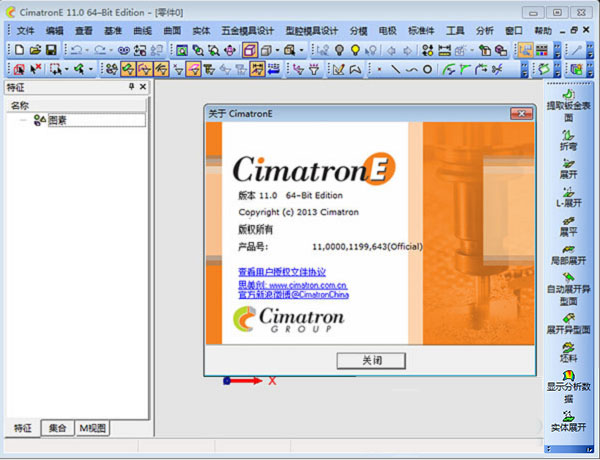
Task: Open the 官方新浪微博@CimatronChina link
Action: pos(293,294)
